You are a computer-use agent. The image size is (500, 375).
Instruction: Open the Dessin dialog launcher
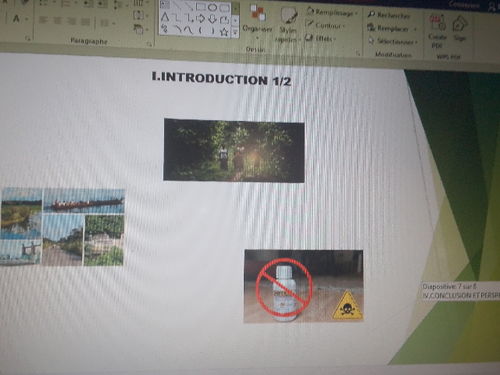tap(358, 53)
